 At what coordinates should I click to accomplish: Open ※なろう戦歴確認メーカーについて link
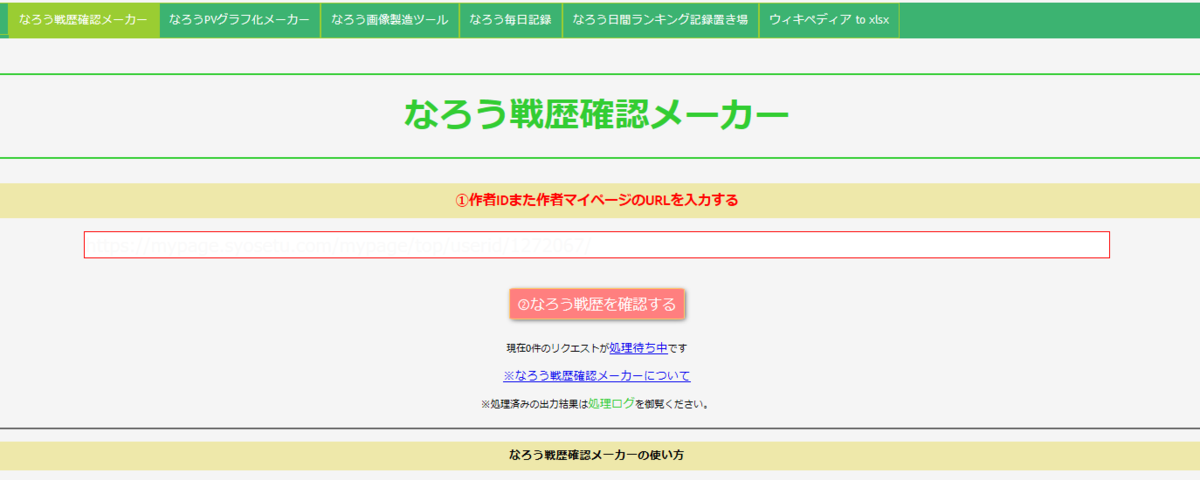point(597,376)
